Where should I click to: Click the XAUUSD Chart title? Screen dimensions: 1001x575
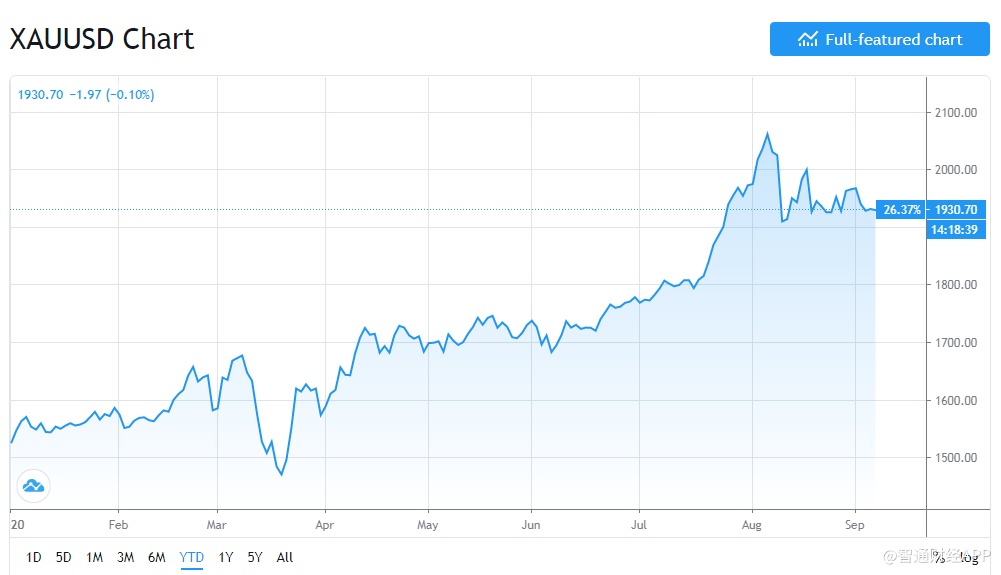tap(102, 39)
